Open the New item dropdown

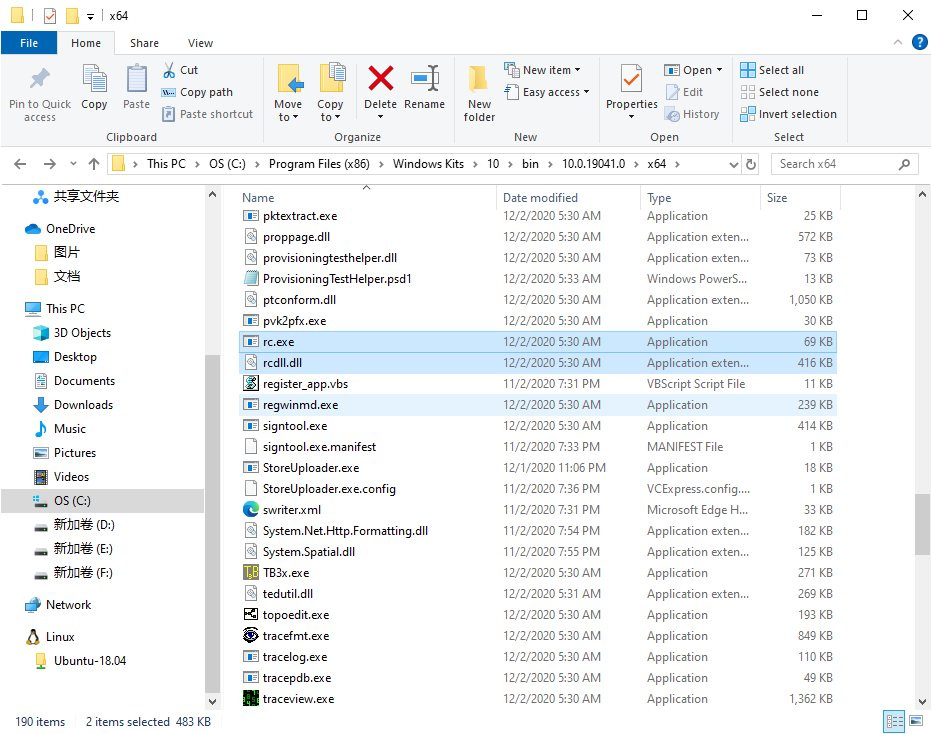[x=543, y=70]
